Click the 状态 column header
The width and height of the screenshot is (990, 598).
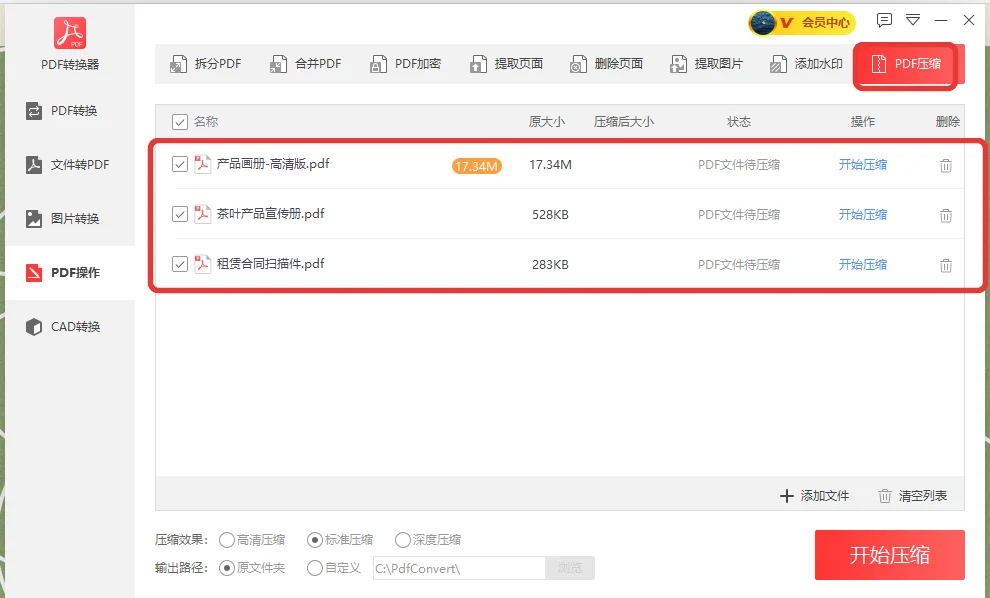(x=739, y=122)
